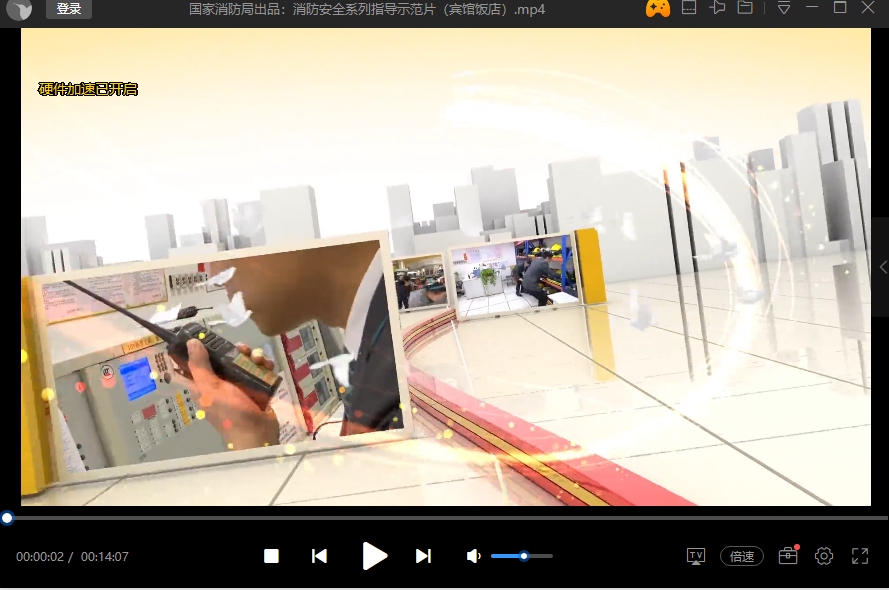Open the 倍速 playback speed menu
Viewport: 889px width, 590px height.
point(742,556)
